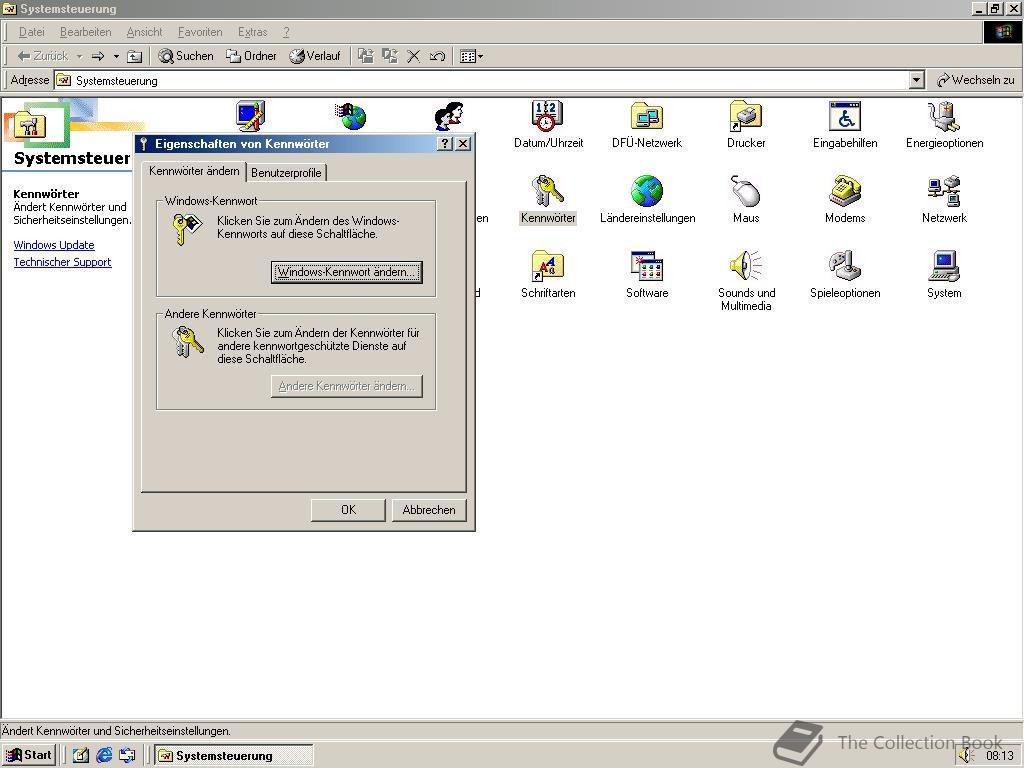Click the delete X toolbar icon

click(x=413, y=56)
